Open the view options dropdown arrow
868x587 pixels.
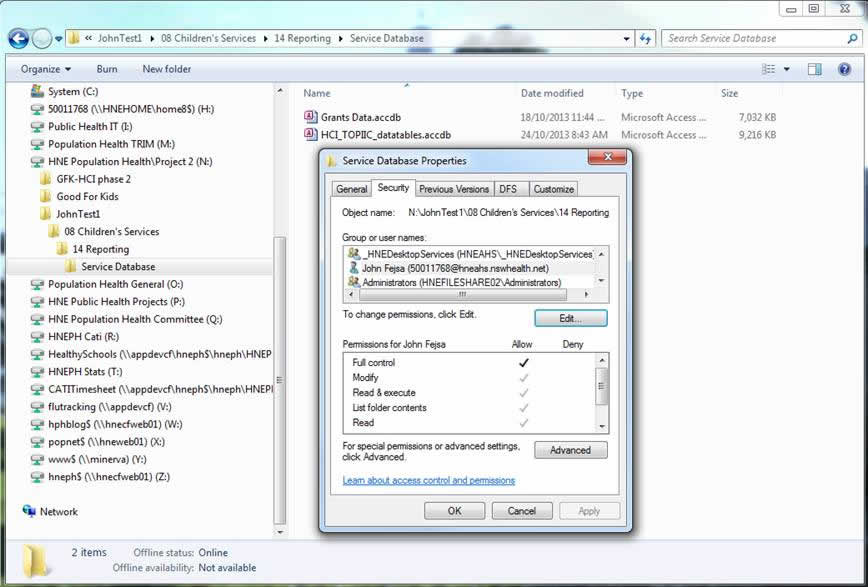[787, 69]
